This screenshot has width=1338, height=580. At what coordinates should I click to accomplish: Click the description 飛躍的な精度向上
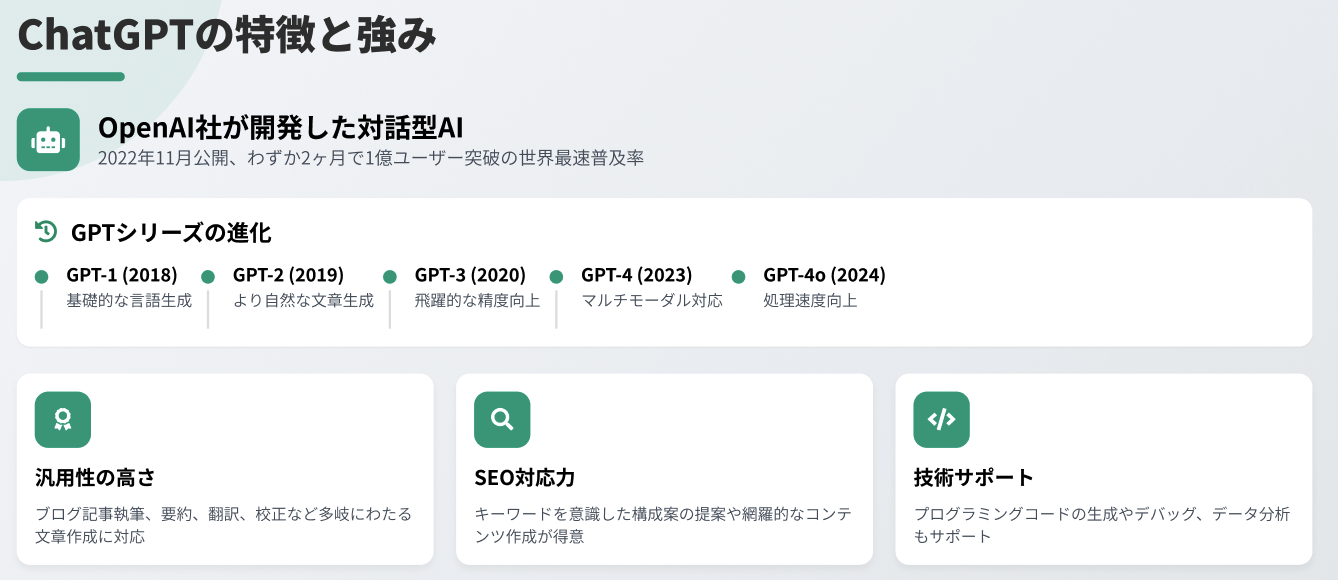[x=477, y=300]
